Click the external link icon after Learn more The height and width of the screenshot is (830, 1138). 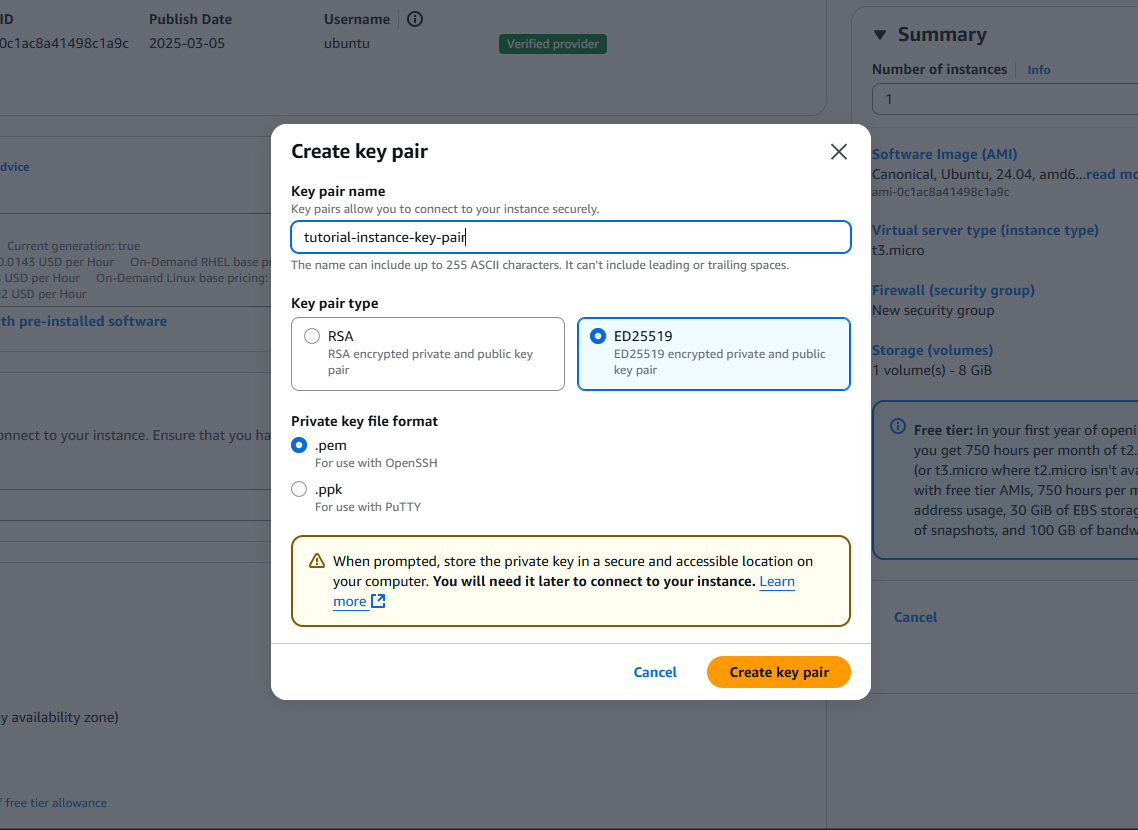tap(378, 601)
